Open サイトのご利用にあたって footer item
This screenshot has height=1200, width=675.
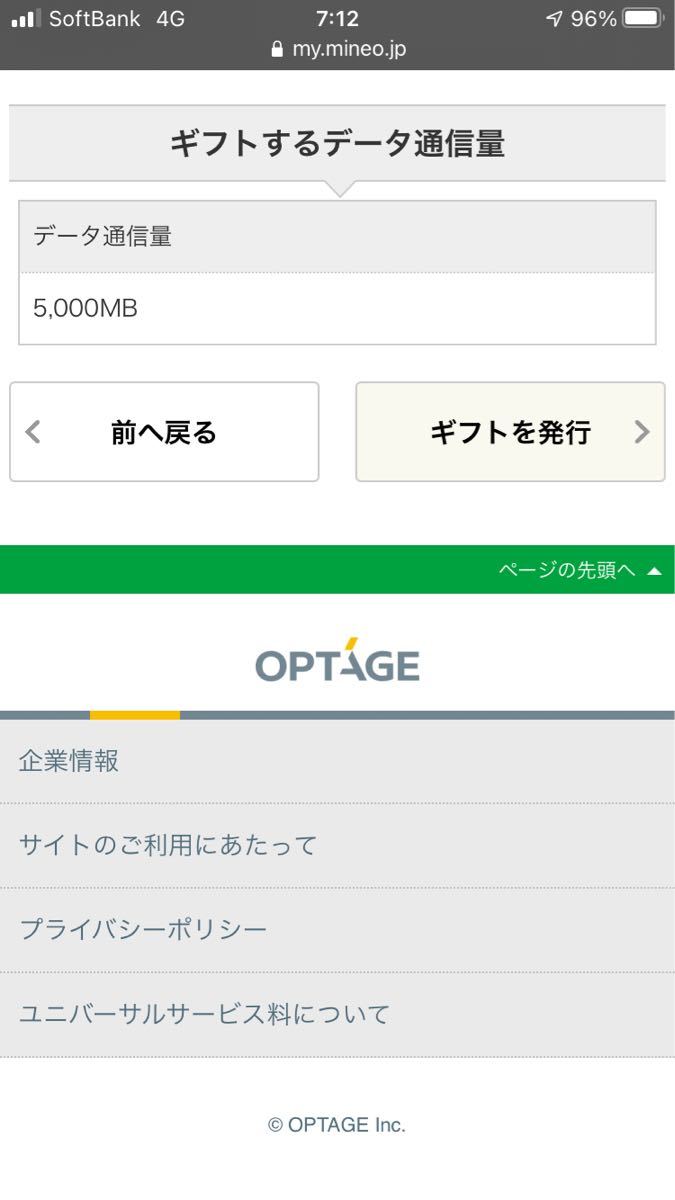click(337, 845)
